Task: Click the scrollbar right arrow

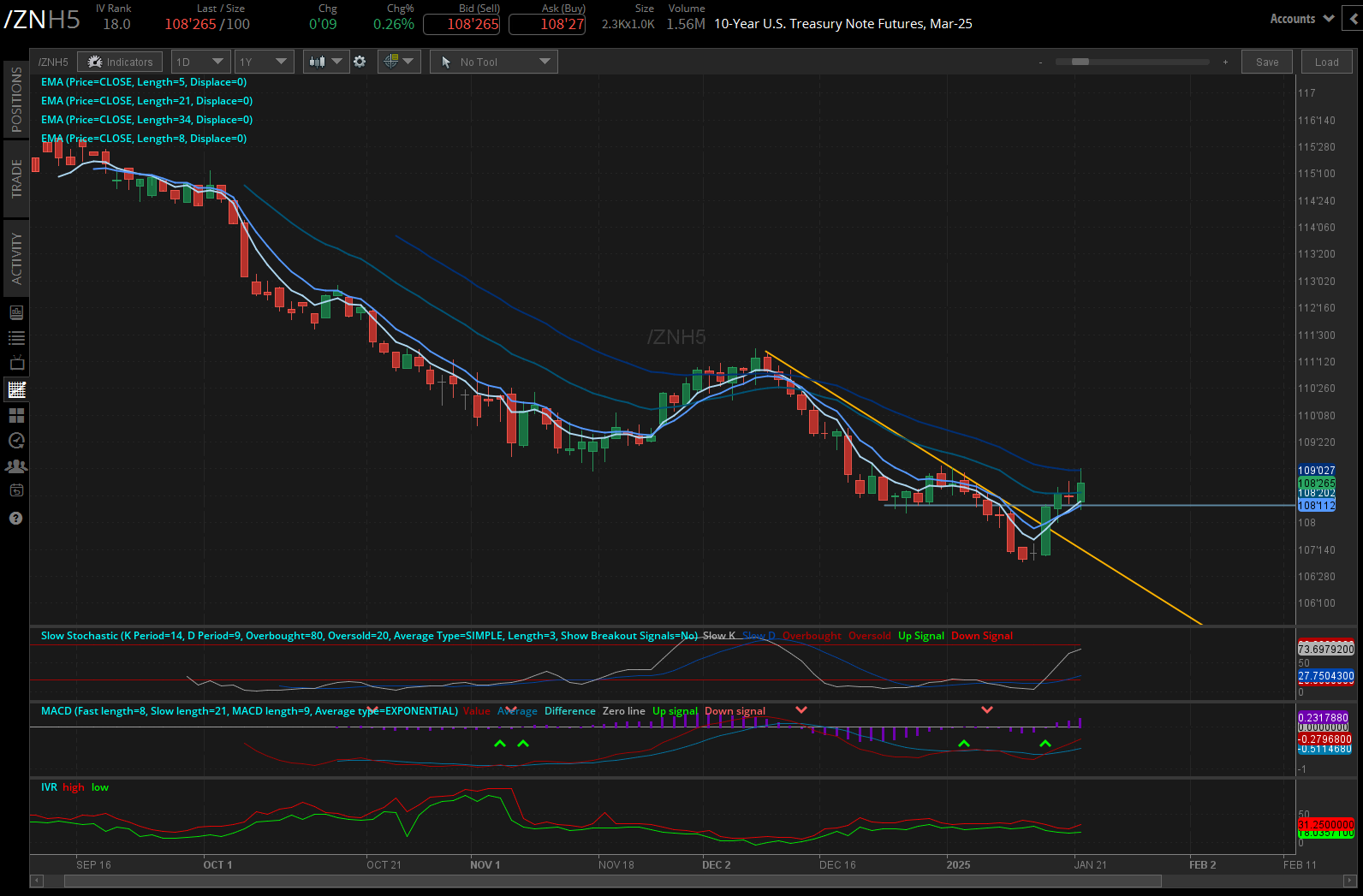Action: click(1349, 881)
